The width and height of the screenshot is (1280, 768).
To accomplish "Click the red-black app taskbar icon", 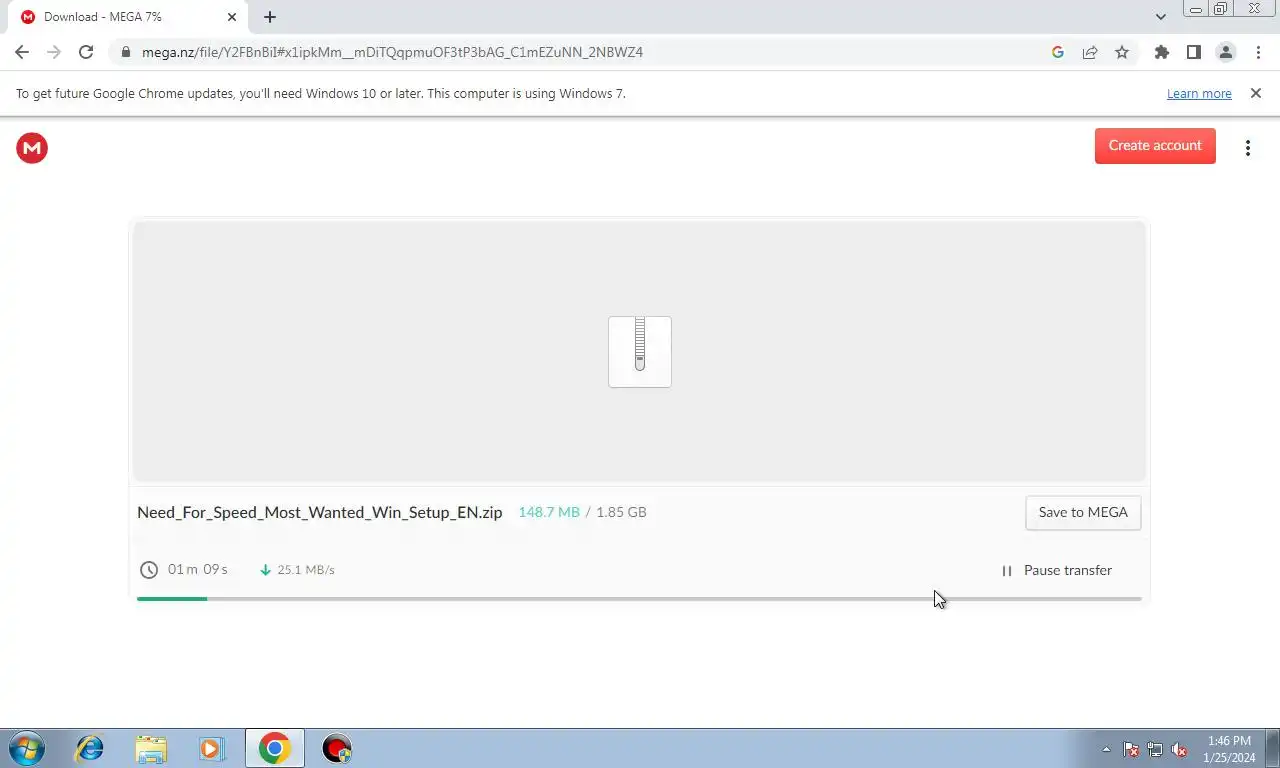I will tap(337, 748).
